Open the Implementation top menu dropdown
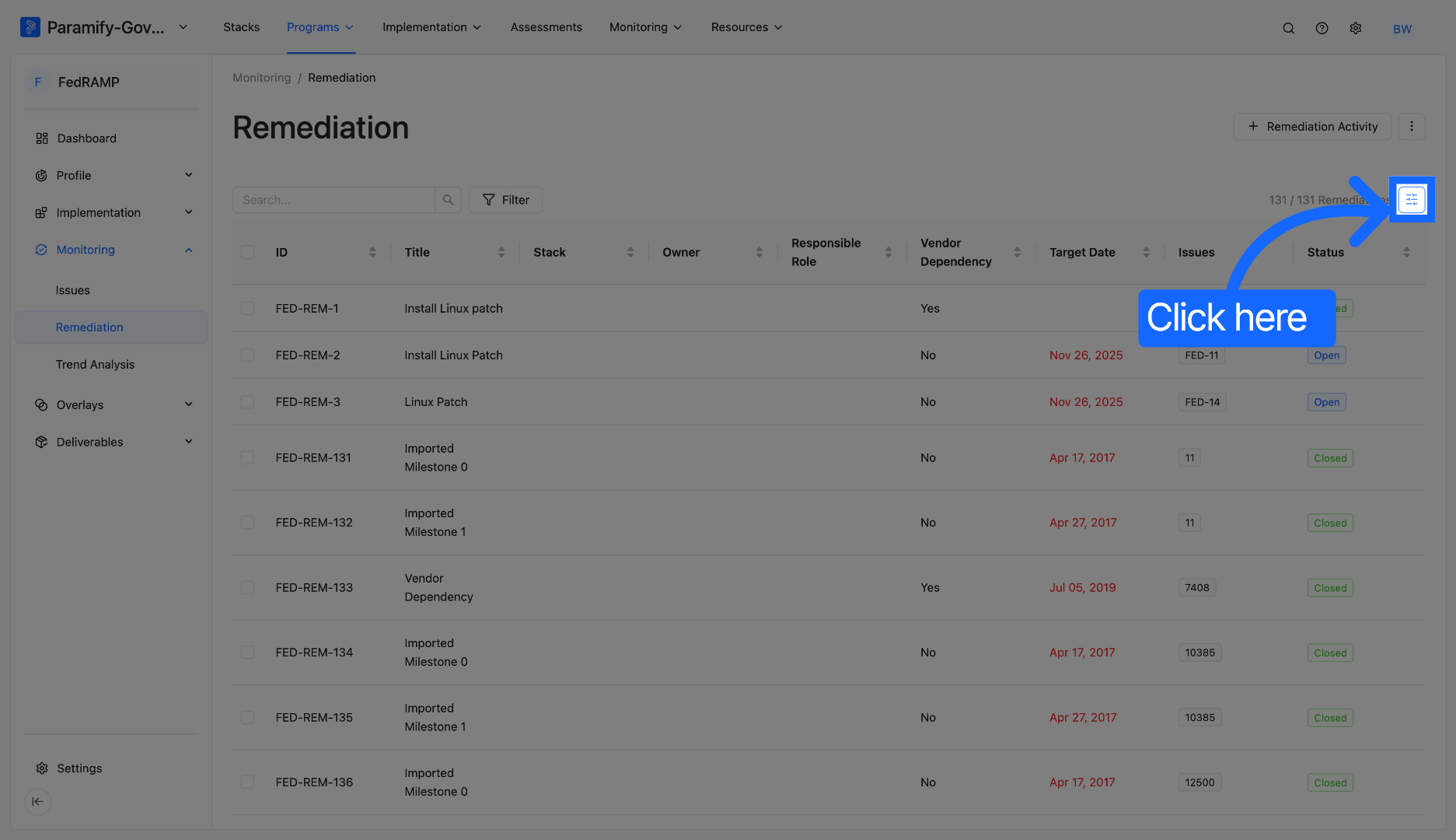The height and width of the screenshot is (840, 1456). tap(431, 27)
